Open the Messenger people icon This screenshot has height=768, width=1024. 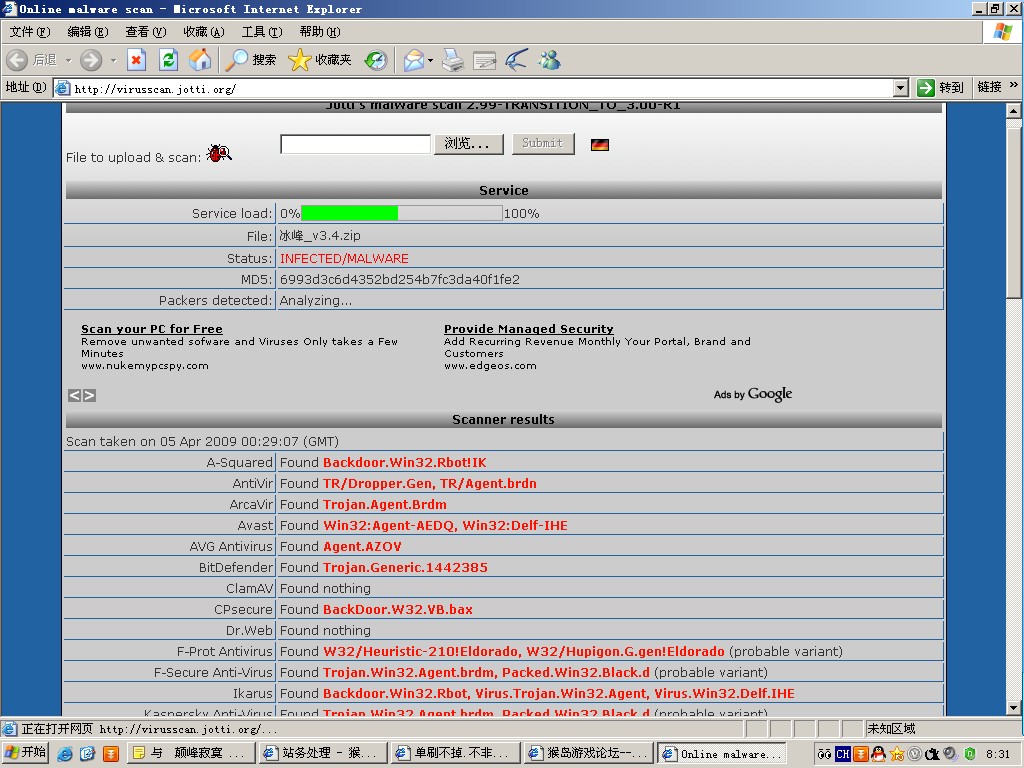click(x=549, y=60)
